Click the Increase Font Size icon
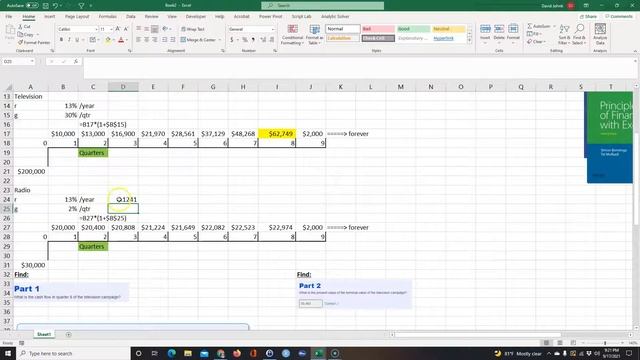The width and height of the screenshot is (640, 360). pos(118,29)
